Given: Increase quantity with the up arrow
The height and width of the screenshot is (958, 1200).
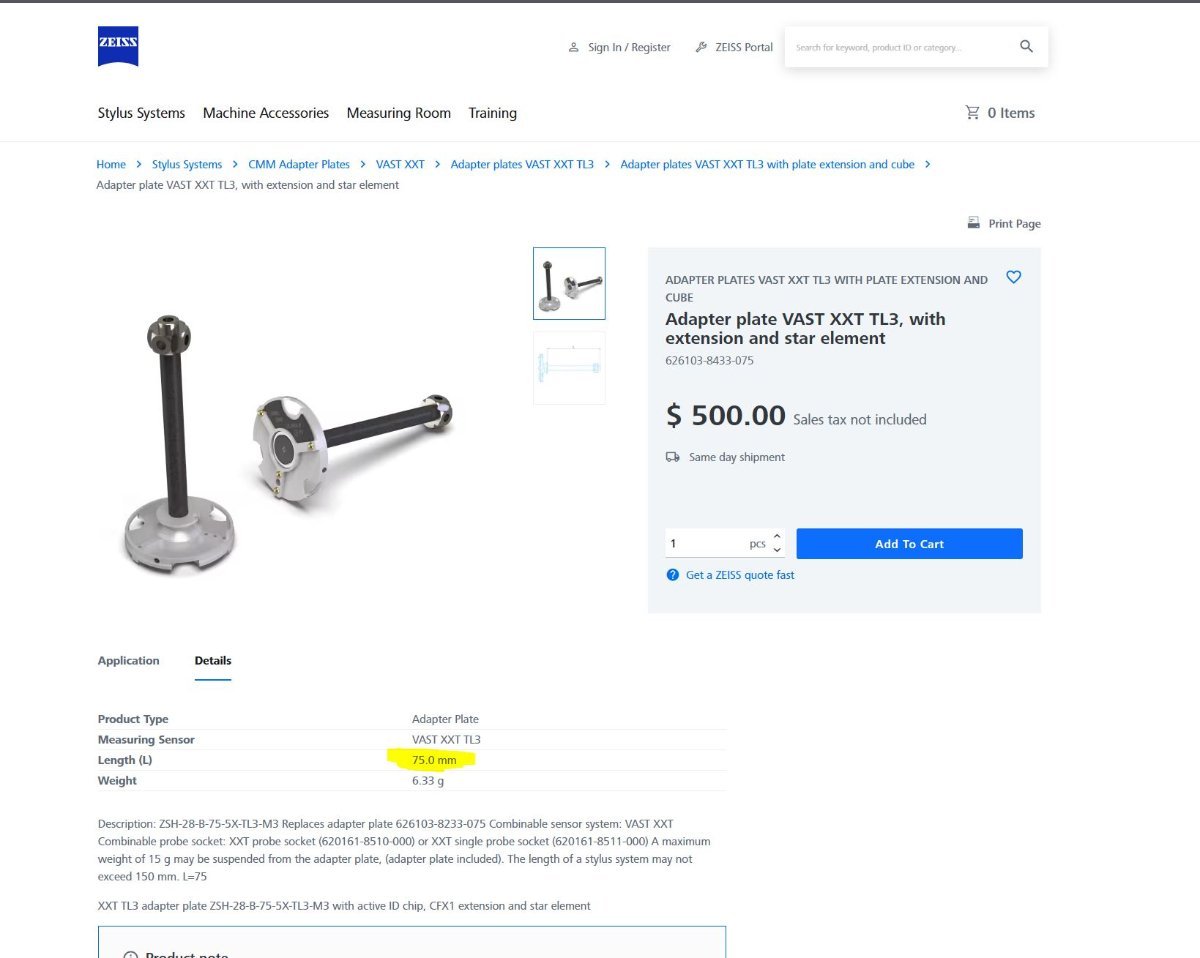Looking at the screenshot, I should coord(778,537).
